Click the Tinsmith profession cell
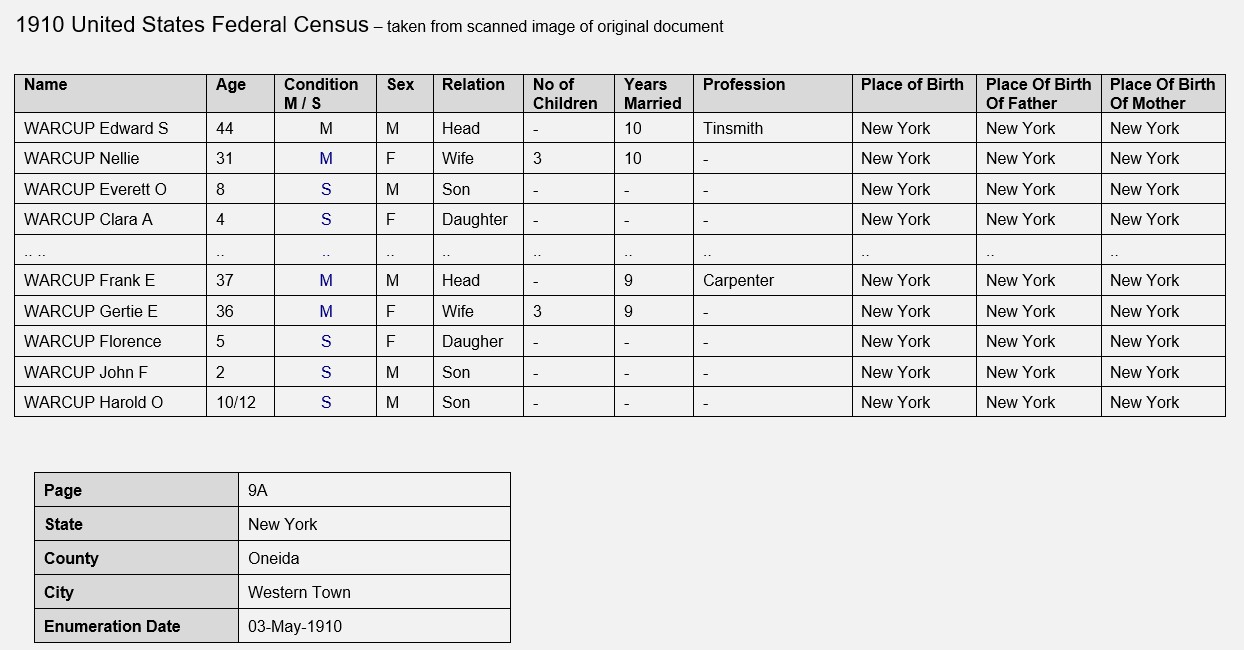 pos(772,128)
